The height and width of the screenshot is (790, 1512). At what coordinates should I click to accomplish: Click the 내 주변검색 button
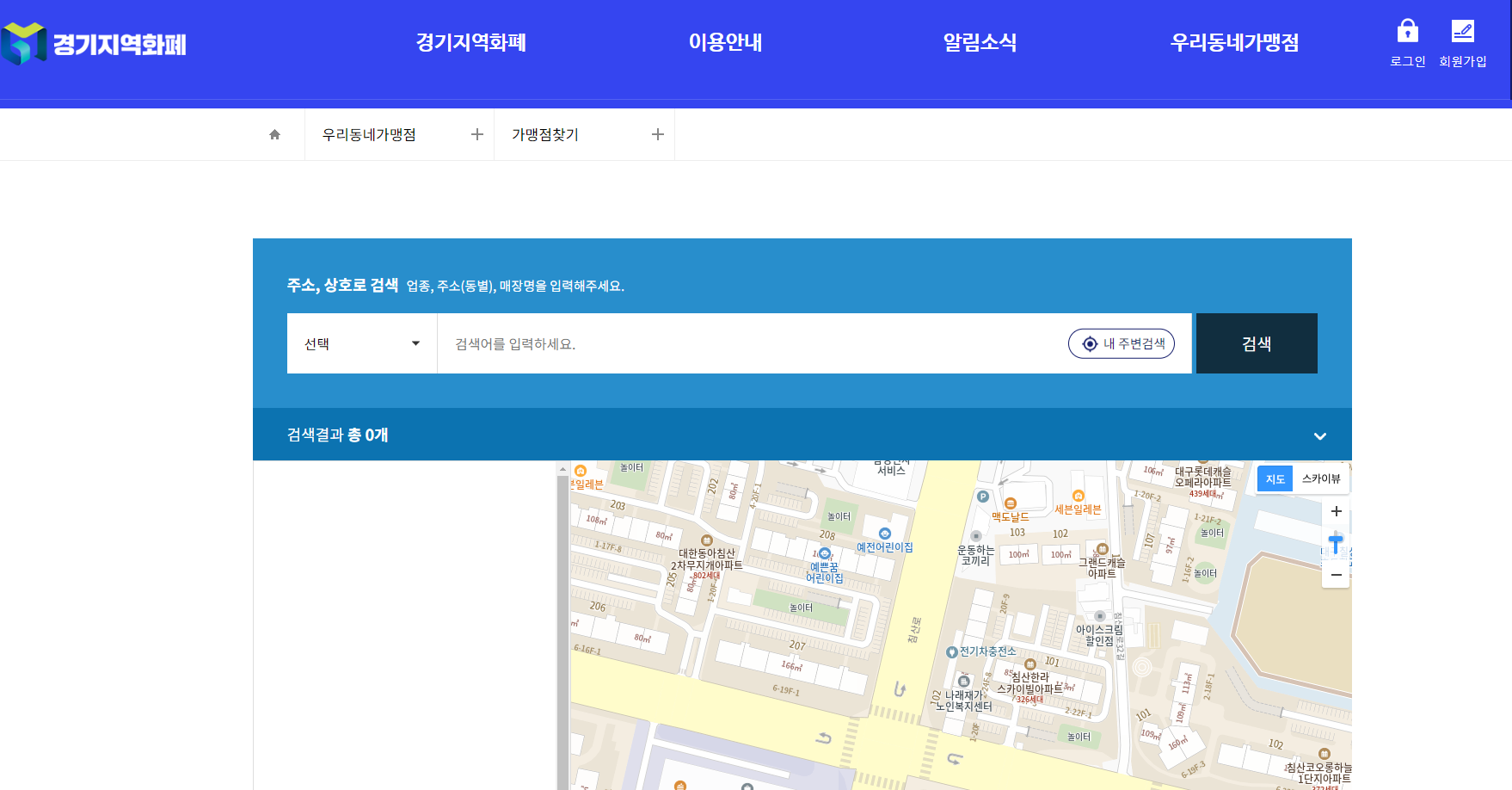[1121, 343]
